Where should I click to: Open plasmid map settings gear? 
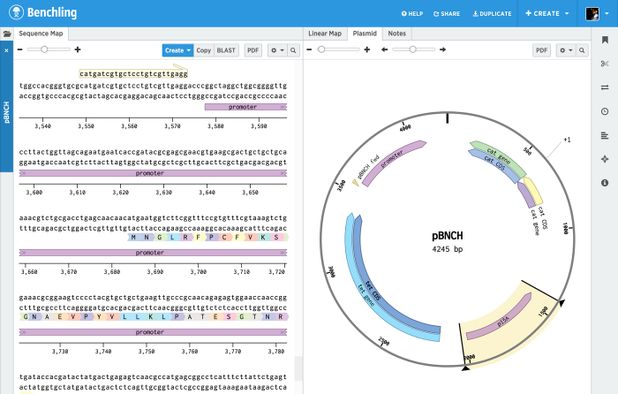pos(566,50)
